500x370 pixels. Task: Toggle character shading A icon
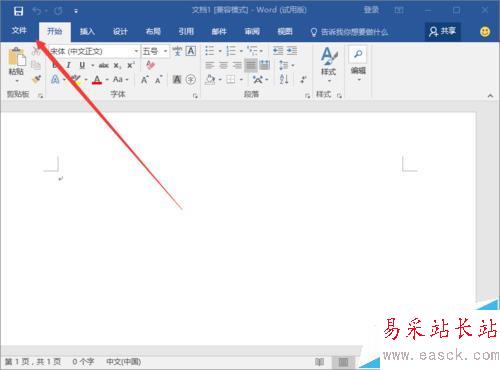(177, 79)
